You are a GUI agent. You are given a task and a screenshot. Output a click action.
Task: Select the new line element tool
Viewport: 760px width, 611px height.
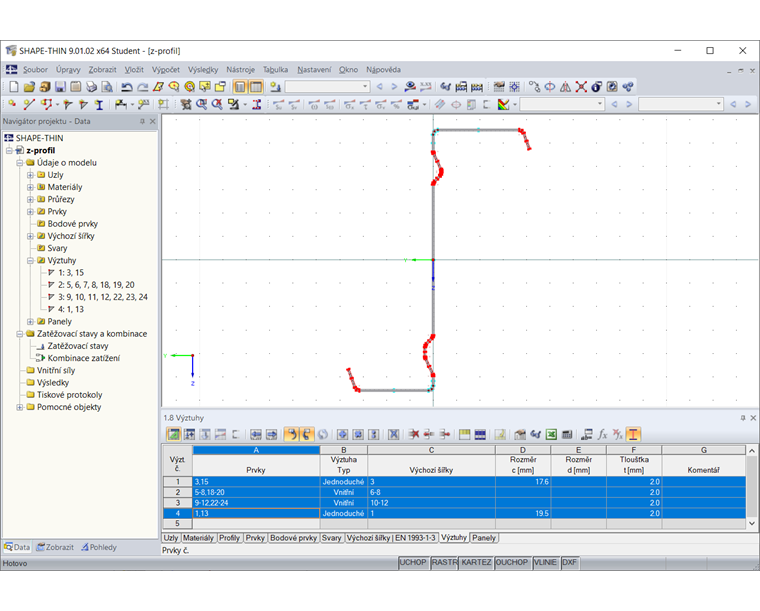[x=29, y=104]
